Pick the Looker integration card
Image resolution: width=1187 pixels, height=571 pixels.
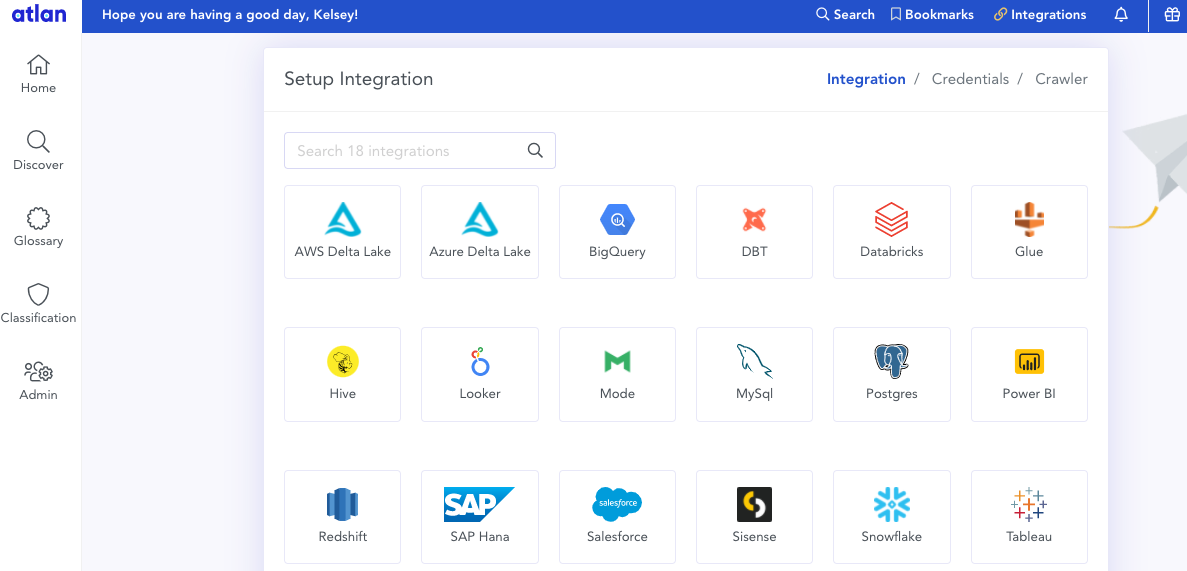point(480,374)
